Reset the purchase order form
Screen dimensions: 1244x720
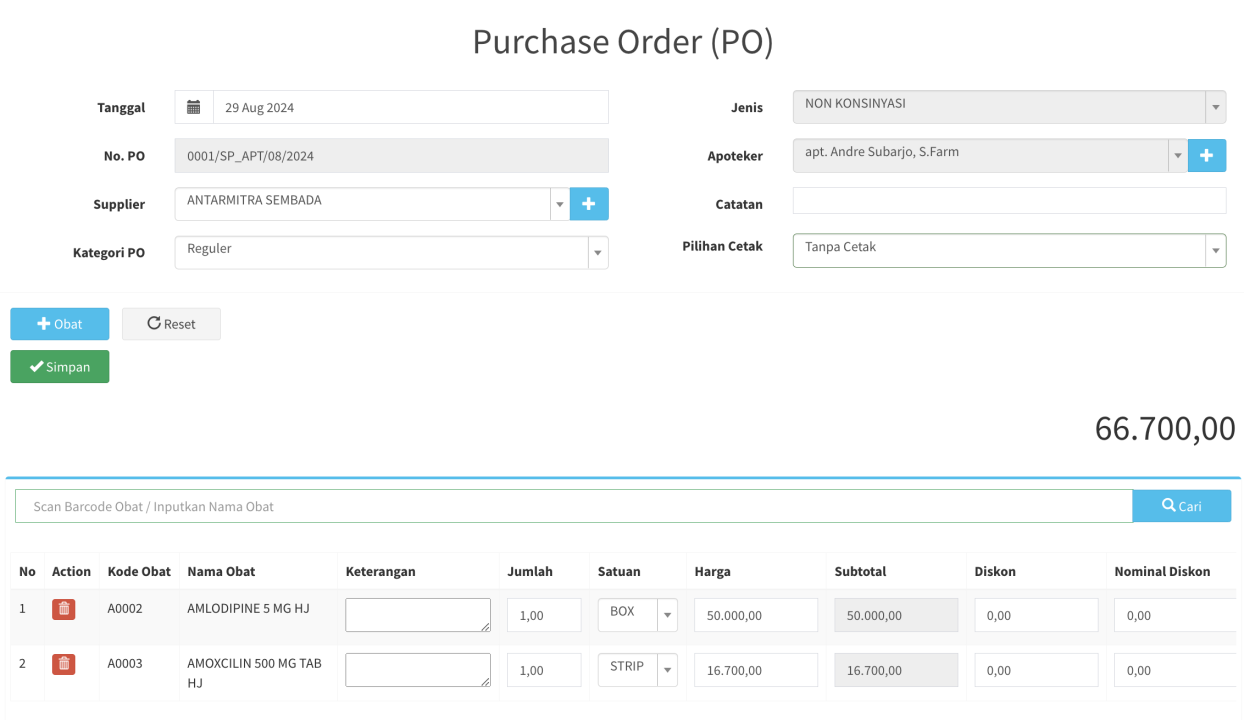(171, 324)
